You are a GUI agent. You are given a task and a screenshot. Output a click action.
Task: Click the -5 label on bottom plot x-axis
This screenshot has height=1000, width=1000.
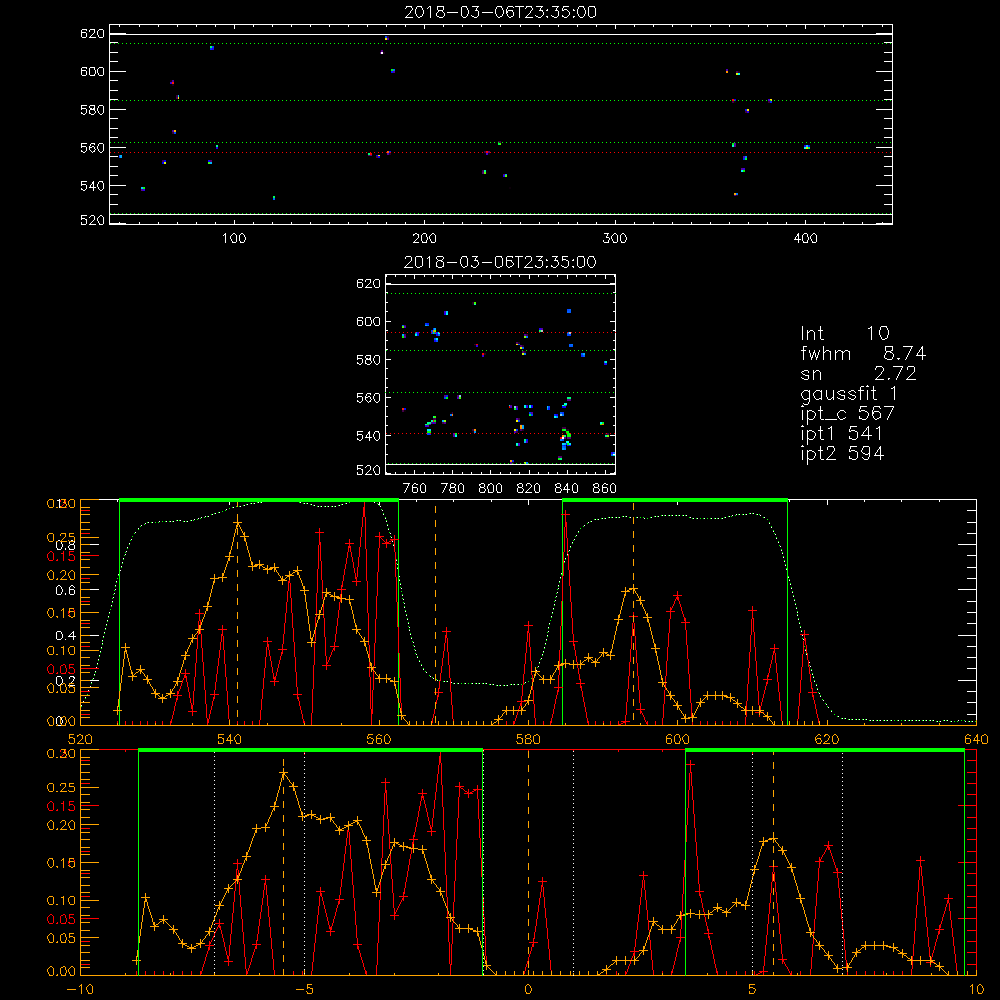[306, 990]
